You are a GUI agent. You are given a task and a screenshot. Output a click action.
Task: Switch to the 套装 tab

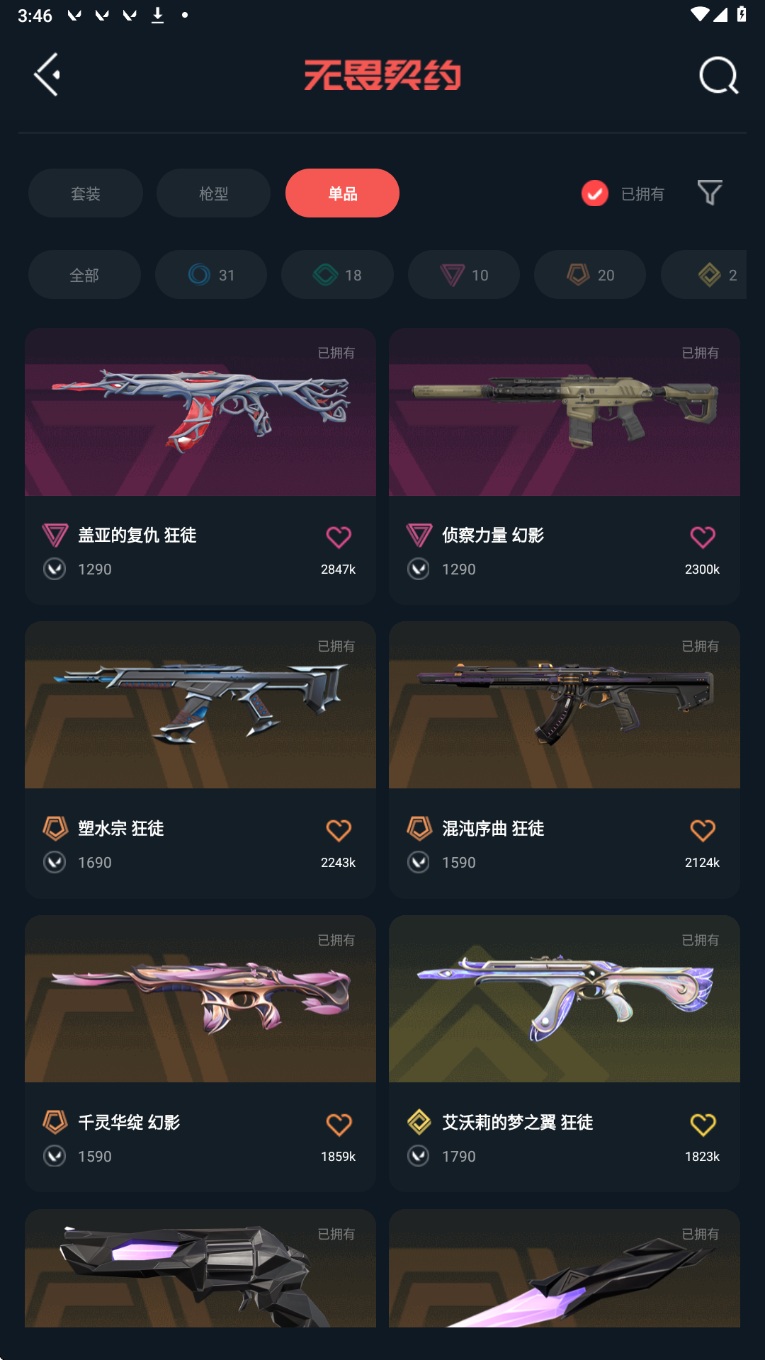[x=85, y=193]
